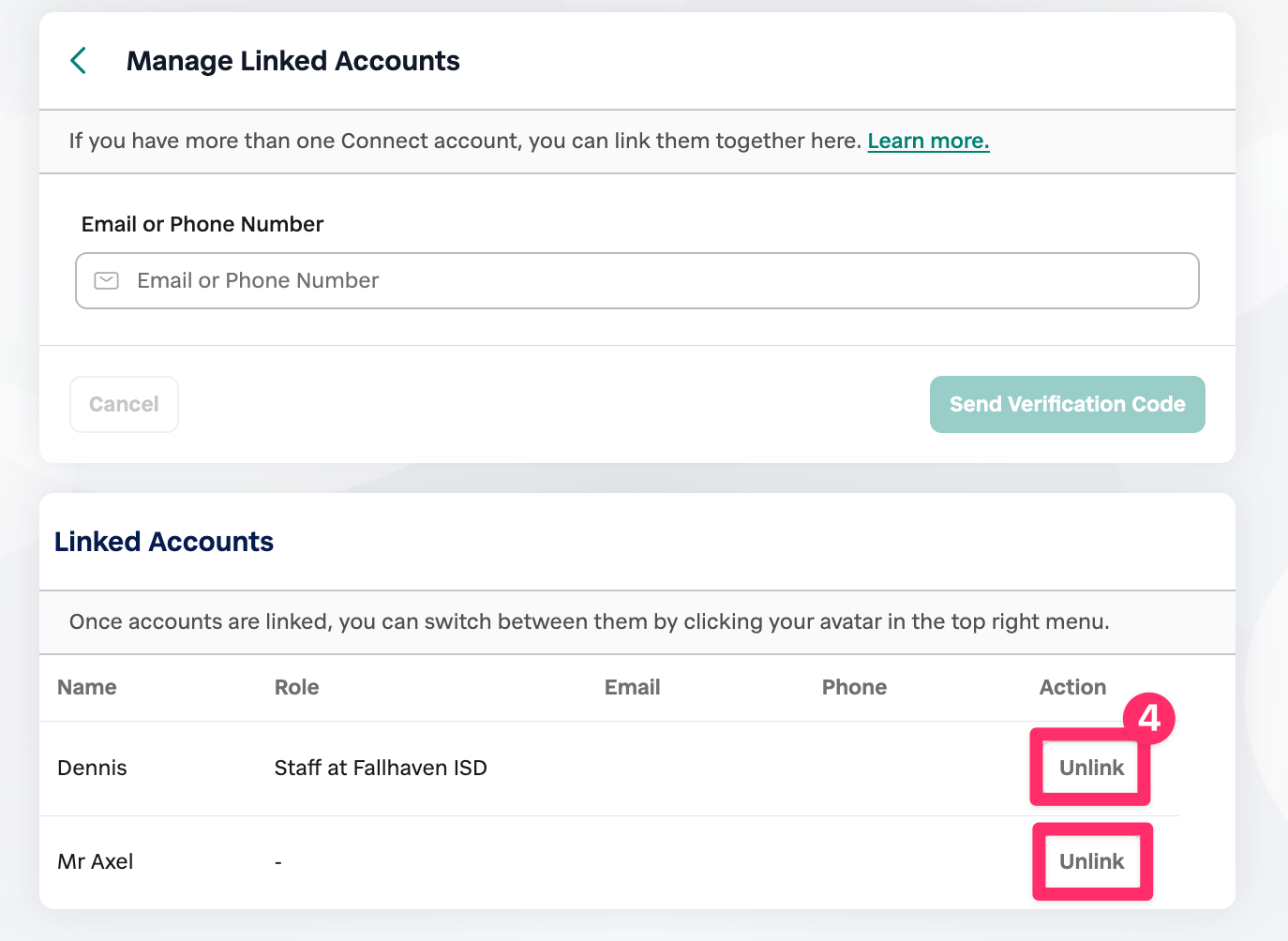Viewport: 1288px width, 941px height.
Task: Click the envelope icon in the input field
Action: 107,280
